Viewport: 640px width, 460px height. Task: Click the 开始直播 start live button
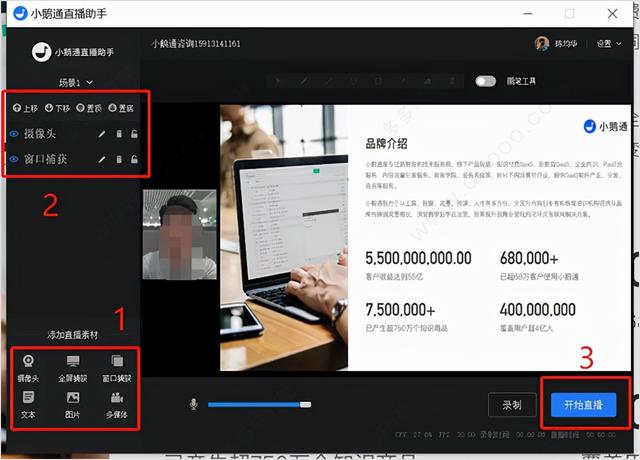pos(583,405)
